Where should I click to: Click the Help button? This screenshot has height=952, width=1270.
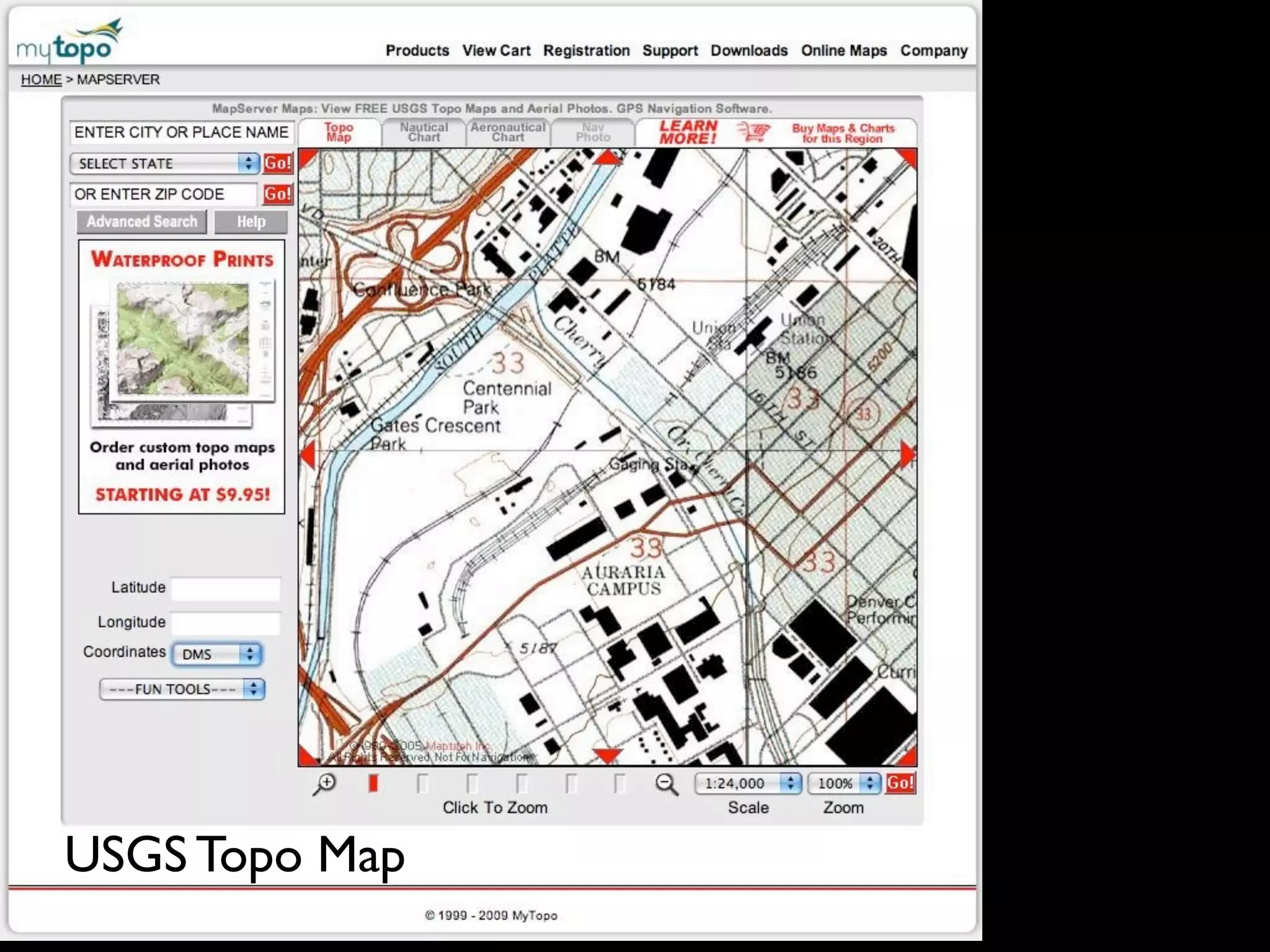pos(251,222)
